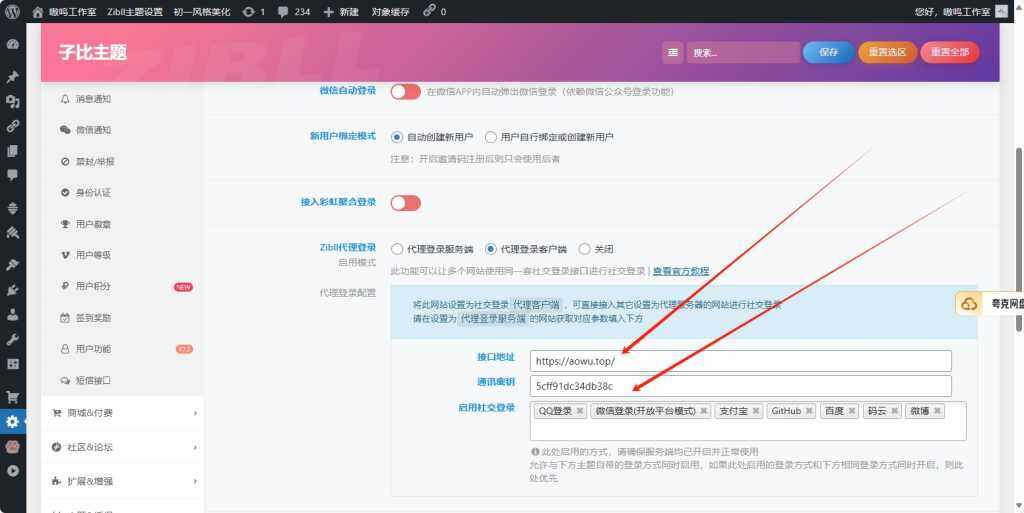The height and width of the screenshot is (513, 1024).
Task: Toggle 接入彩虹聚合登录 switch
Action: point(406,203)
